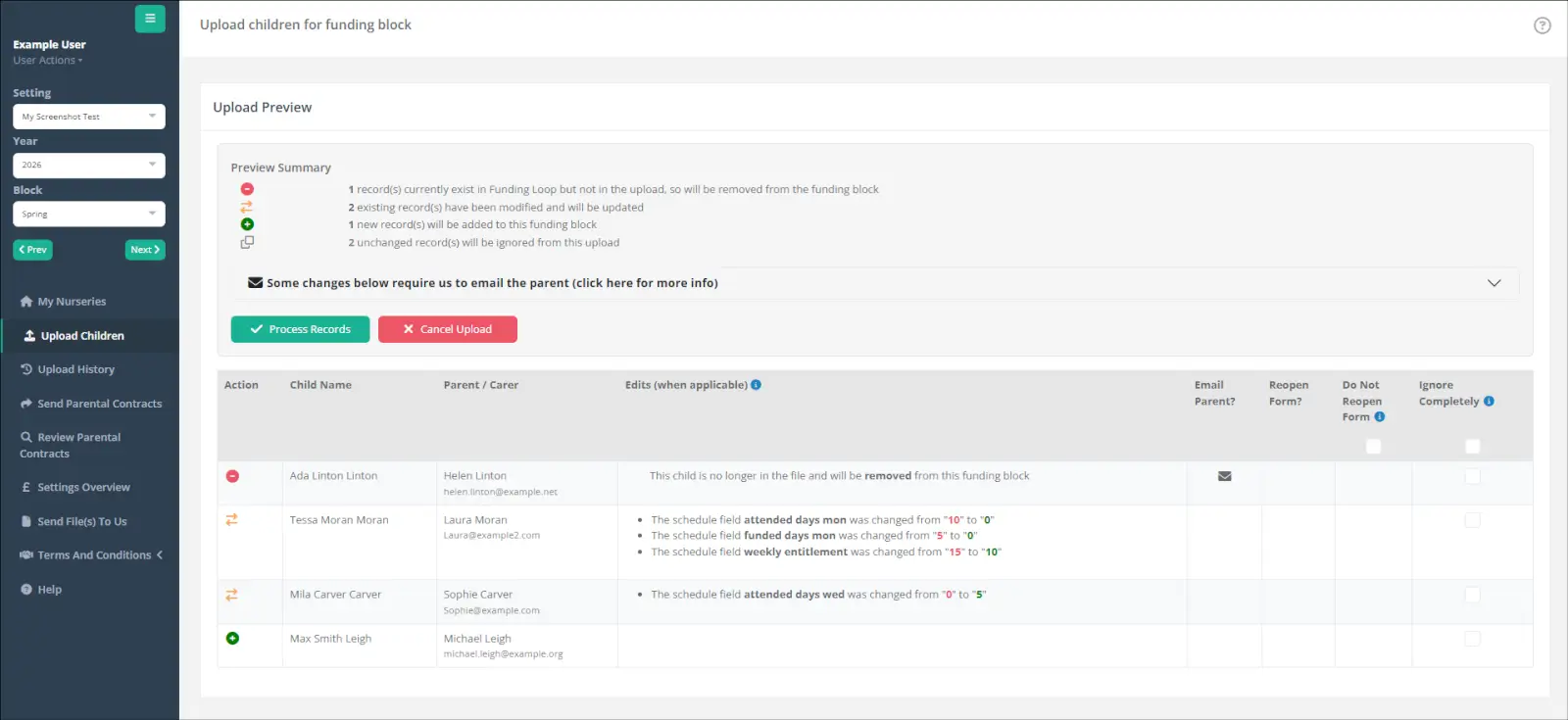Tick Ignore Completely for Ada Linton row
The height and width of the screenshot is (720, 1568).
click(x=1472, y=476)
